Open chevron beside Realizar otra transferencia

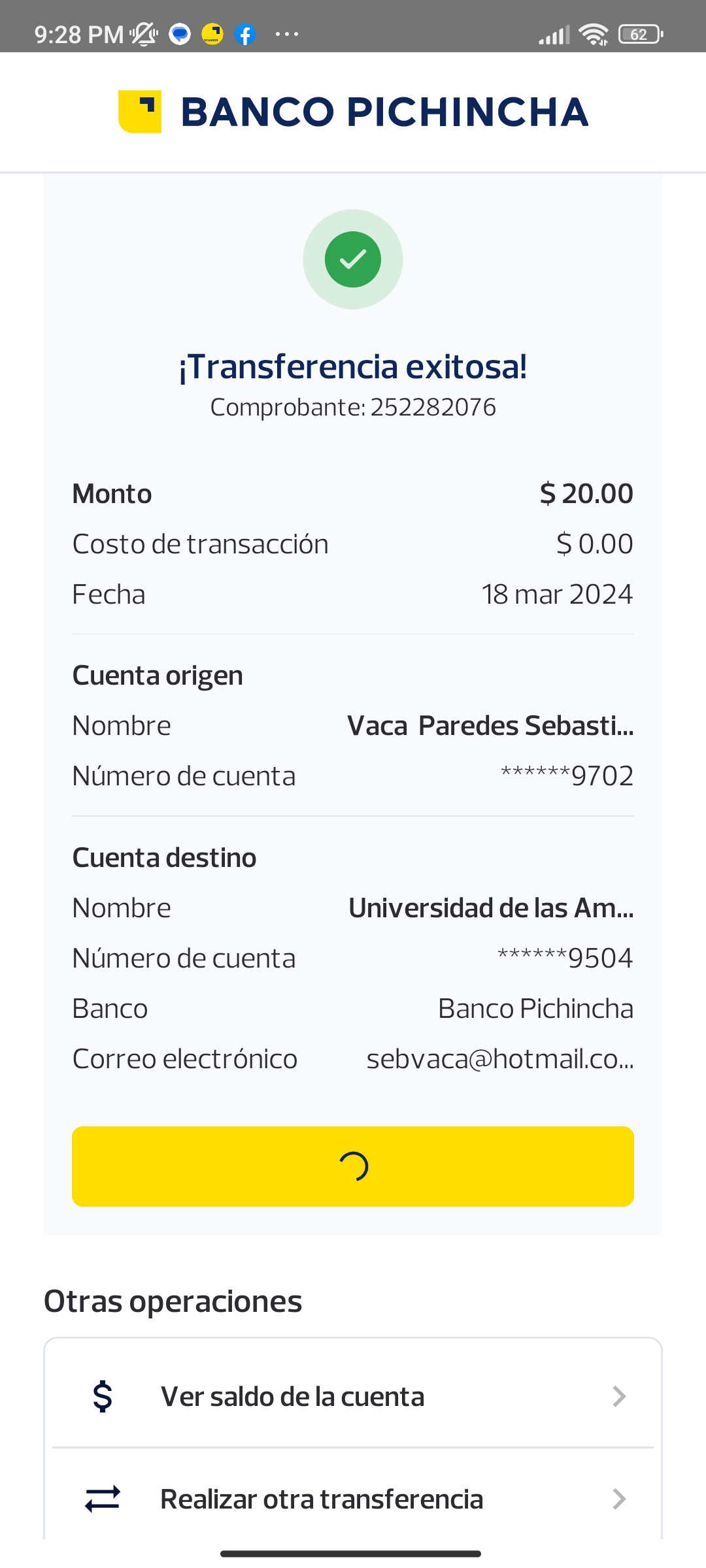[619, 1499]
